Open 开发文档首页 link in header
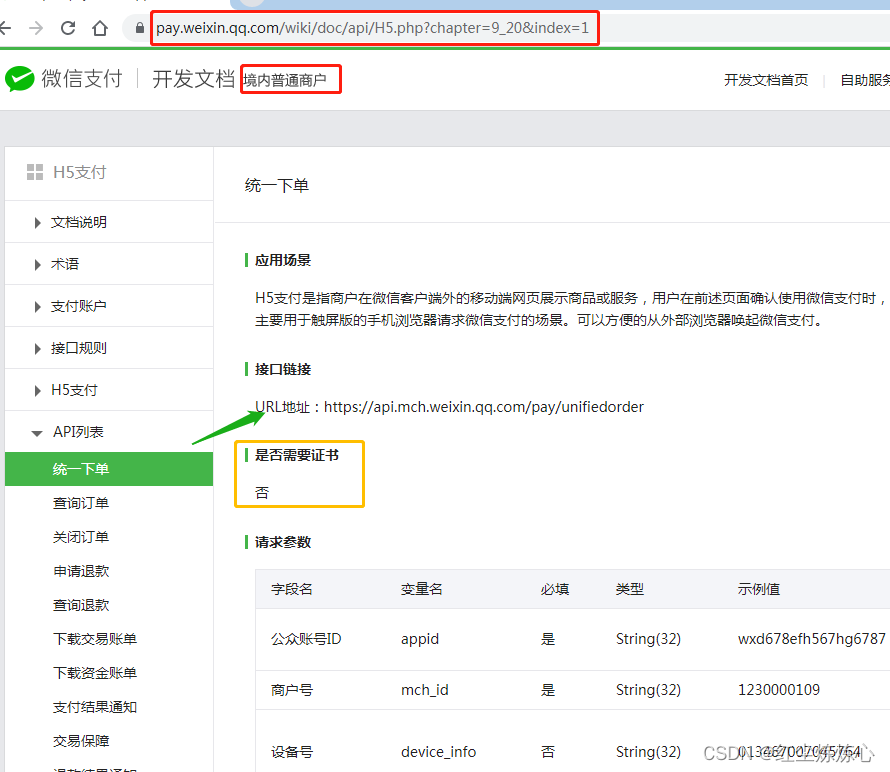 [x=766, y=80]
